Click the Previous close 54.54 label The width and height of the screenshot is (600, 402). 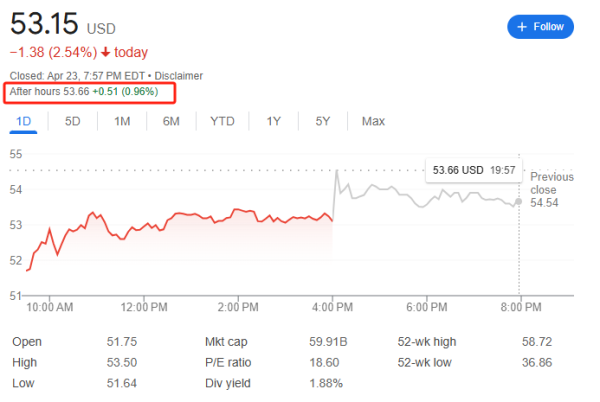(551, 189)
